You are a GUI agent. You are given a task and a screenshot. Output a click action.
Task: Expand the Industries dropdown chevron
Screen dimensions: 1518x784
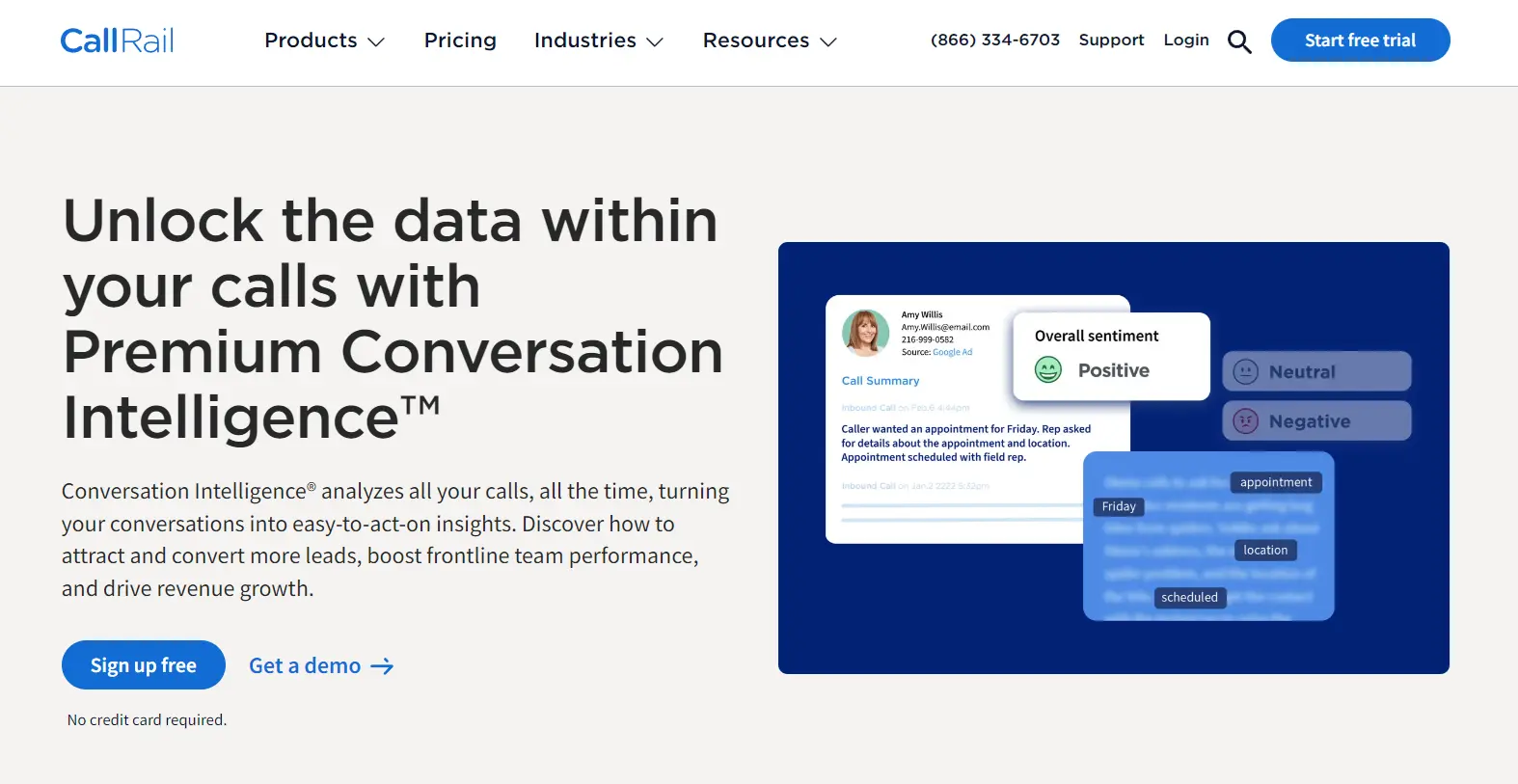click(655, 42)
